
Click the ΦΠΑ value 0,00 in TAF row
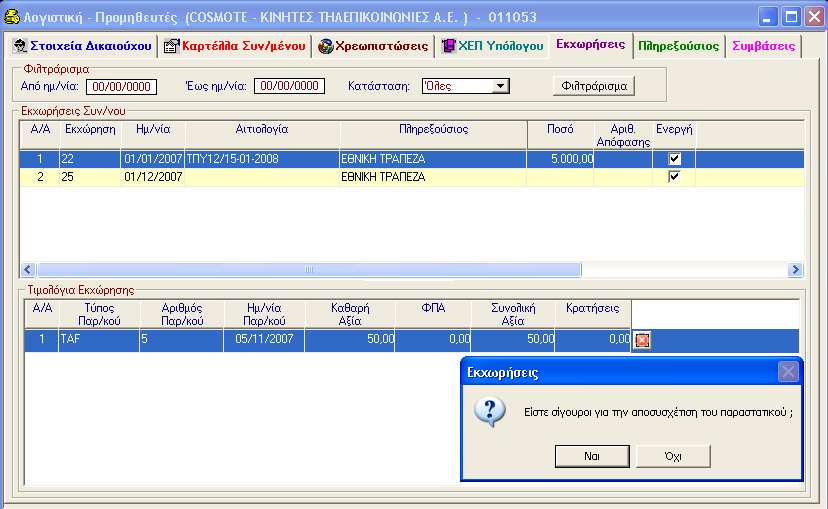click(x=433, y=340)
